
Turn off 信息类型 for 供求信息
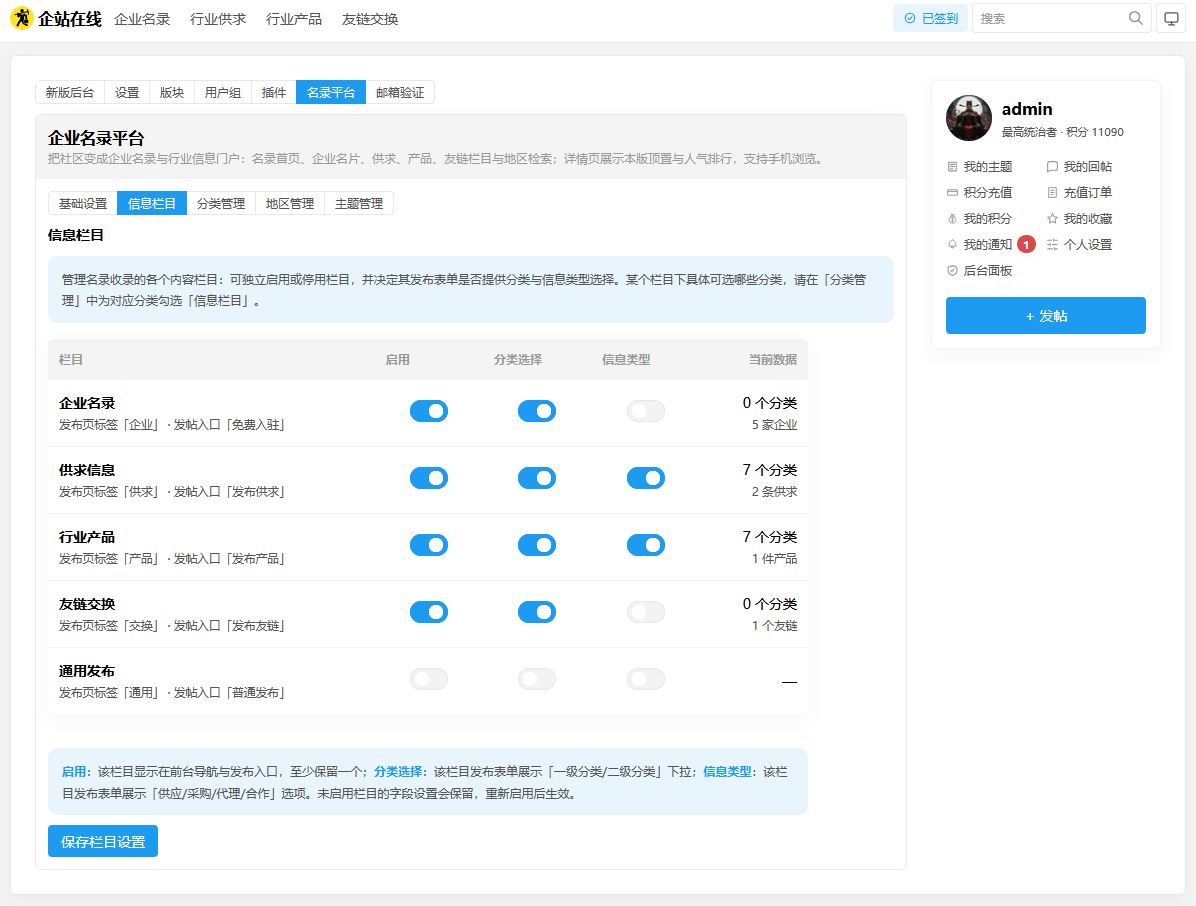point(645,478)
